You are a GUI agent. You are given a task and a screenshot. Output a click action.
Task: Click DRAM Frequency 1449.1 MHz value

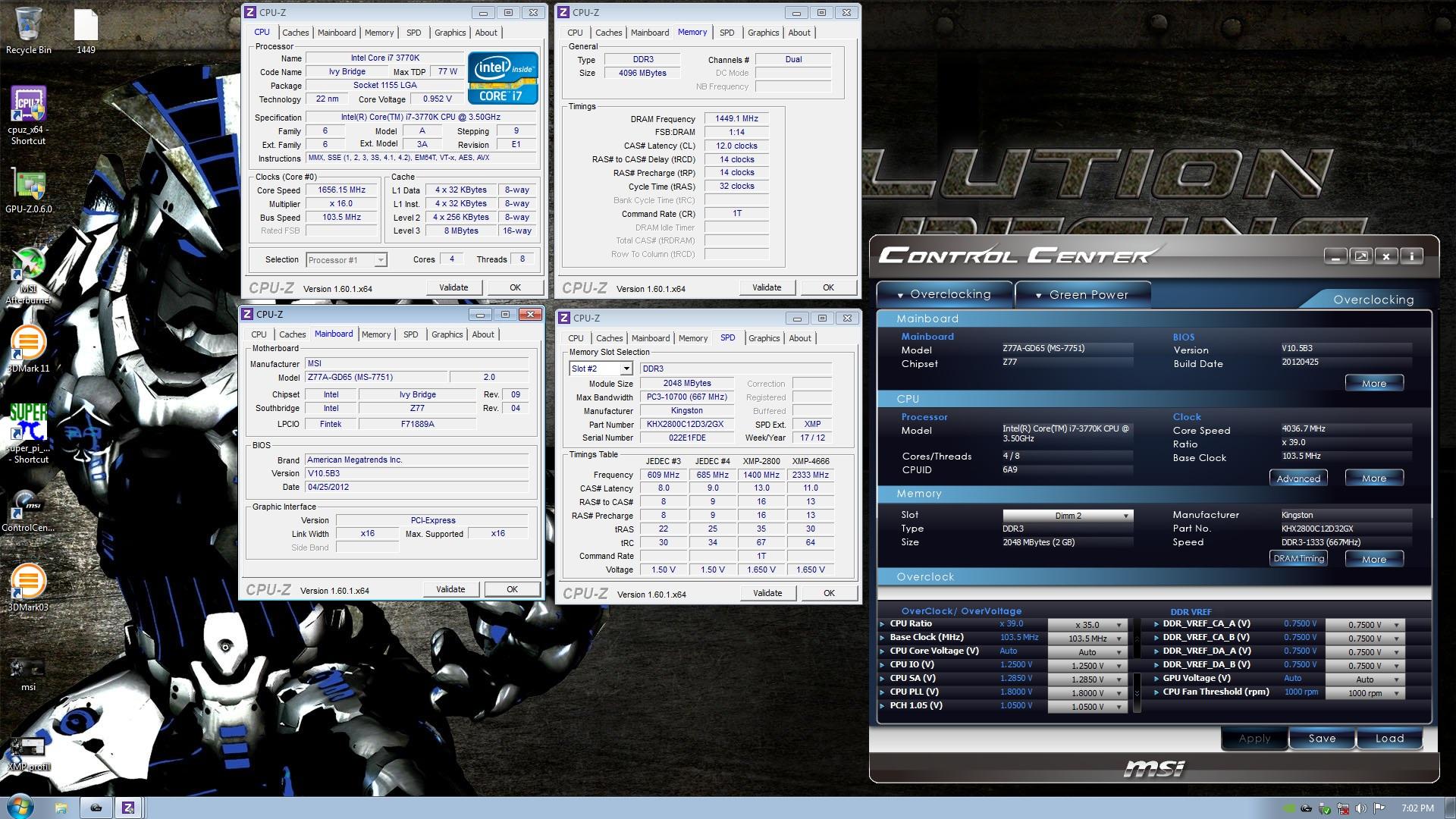[x=736, y=118]
